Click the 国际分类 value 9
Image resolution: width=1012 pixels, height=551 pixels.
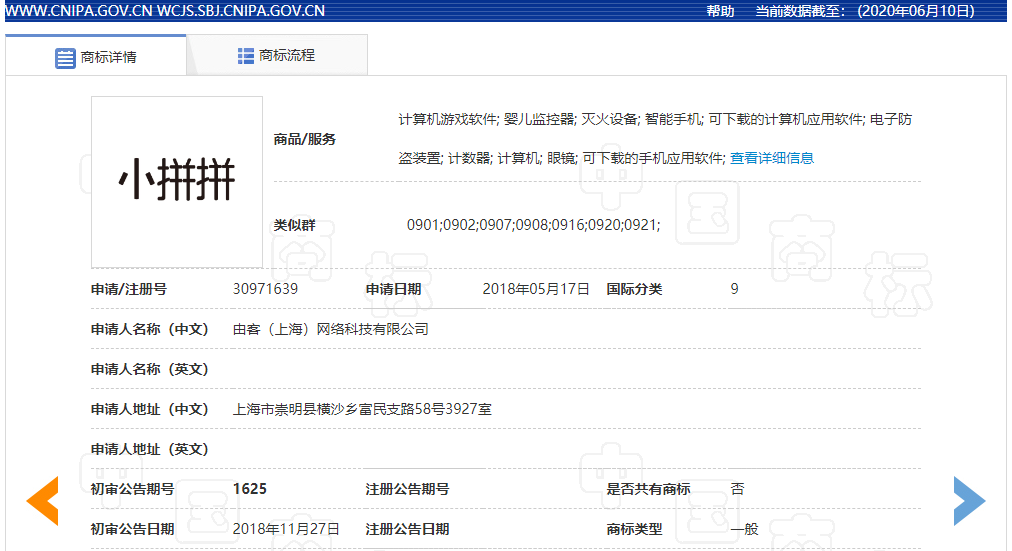734,289
